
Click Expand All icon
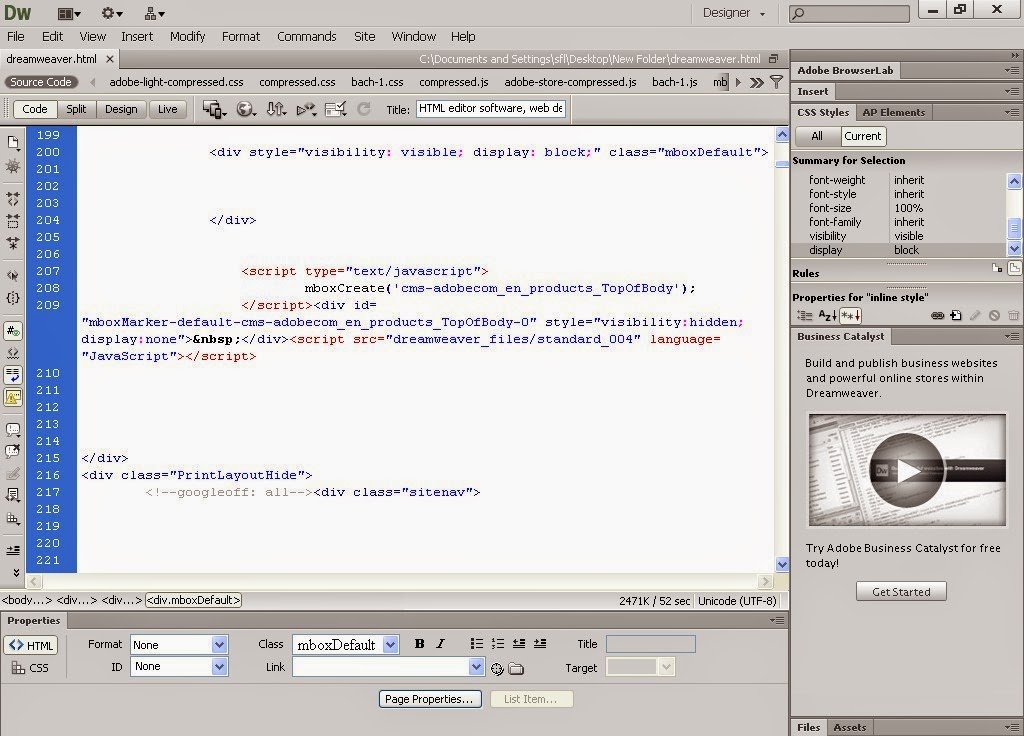[x=13, y=244]
